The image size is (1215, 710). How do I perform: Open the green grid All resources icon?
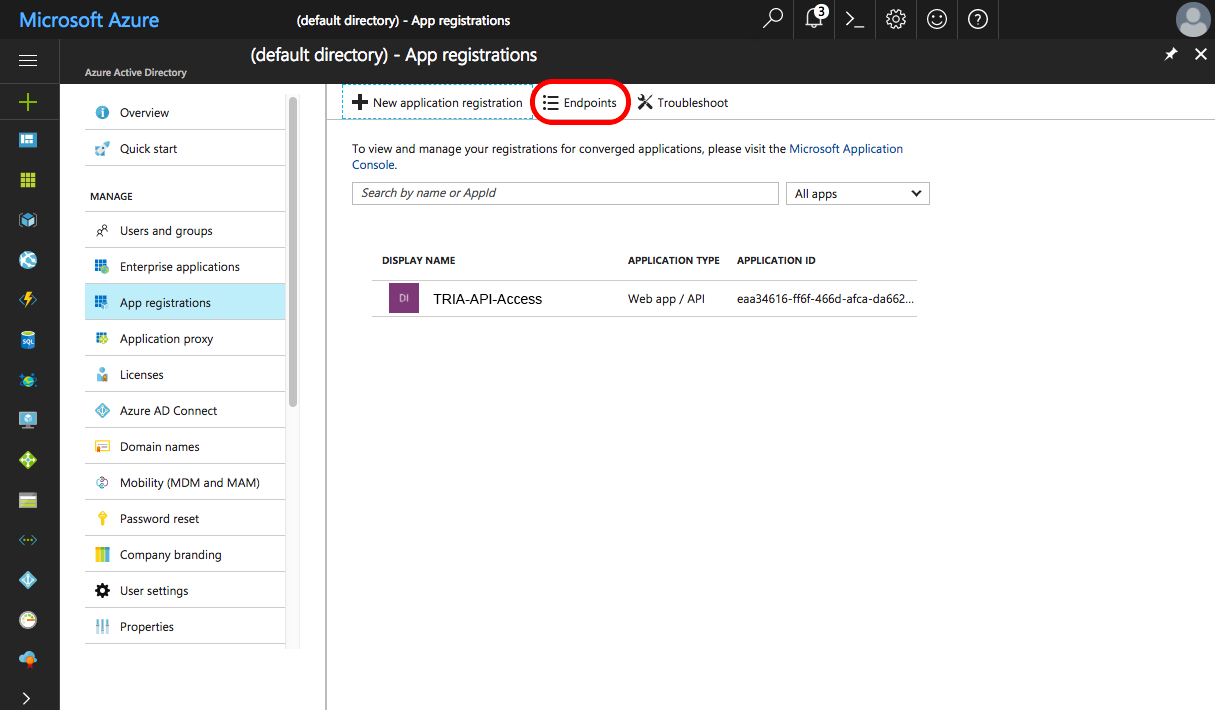tap(28, 180)
